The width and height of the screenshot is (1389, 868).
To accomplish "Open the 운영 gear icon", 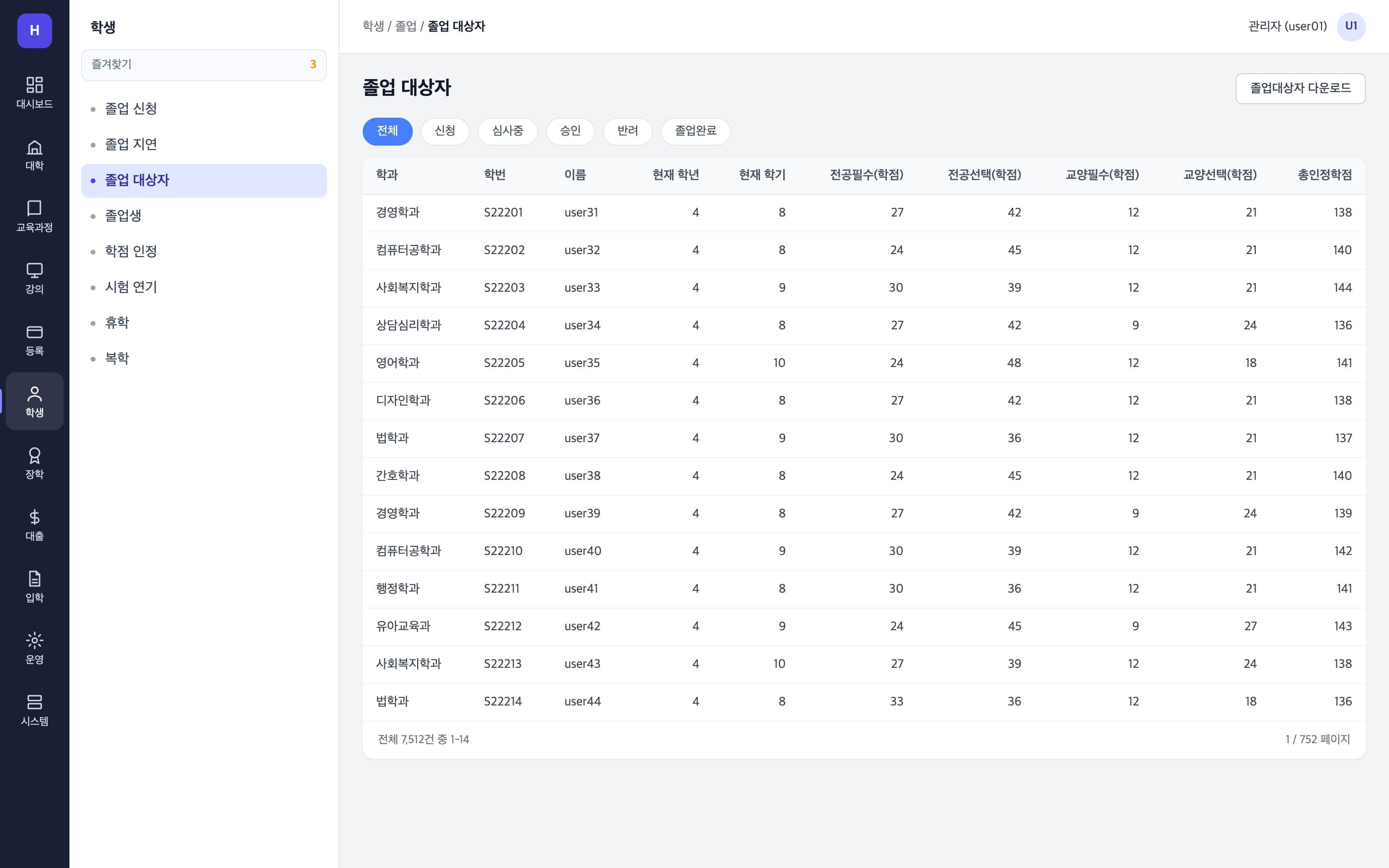I will coord(34,648).
